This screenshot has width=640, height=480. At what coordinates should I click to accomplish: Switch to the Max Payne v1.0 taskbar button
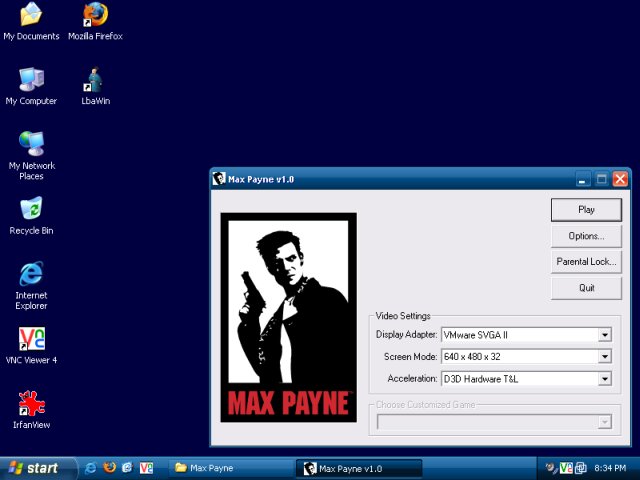pos(358,469)
